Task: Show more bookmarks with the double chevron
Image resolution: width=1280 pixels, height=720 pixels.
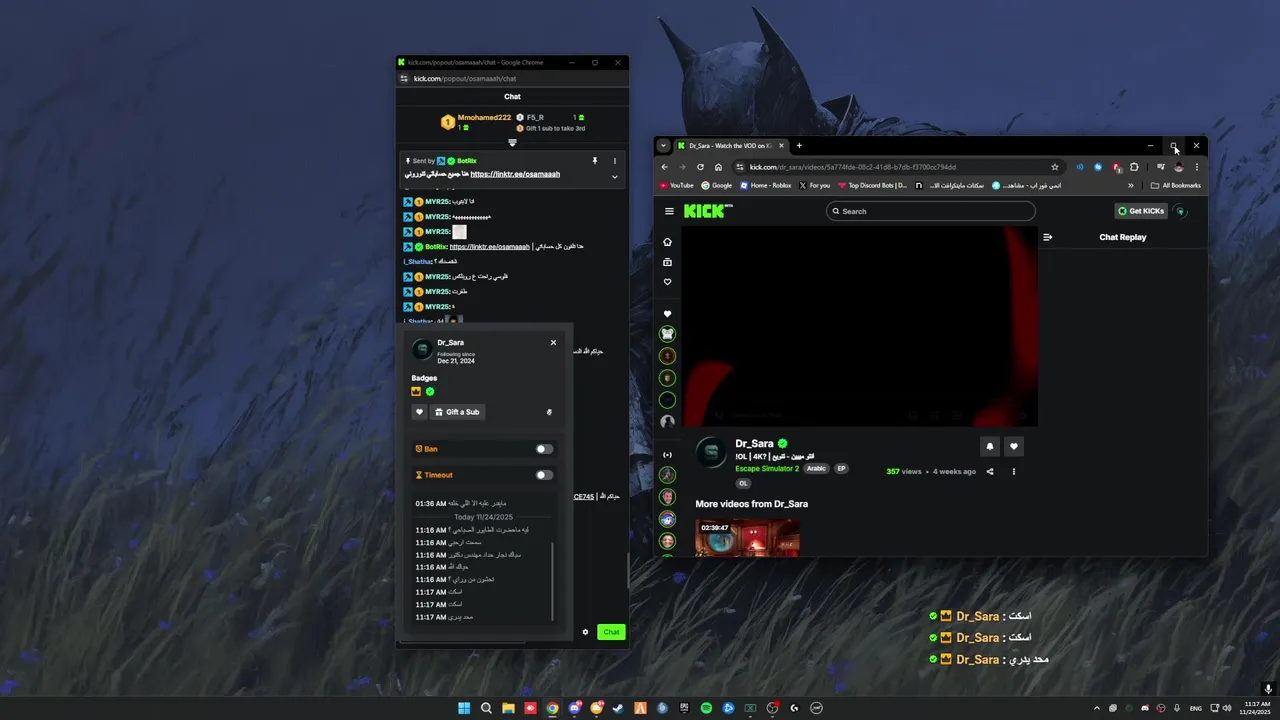Action: pyautogui.click(x=1131, y=185)
